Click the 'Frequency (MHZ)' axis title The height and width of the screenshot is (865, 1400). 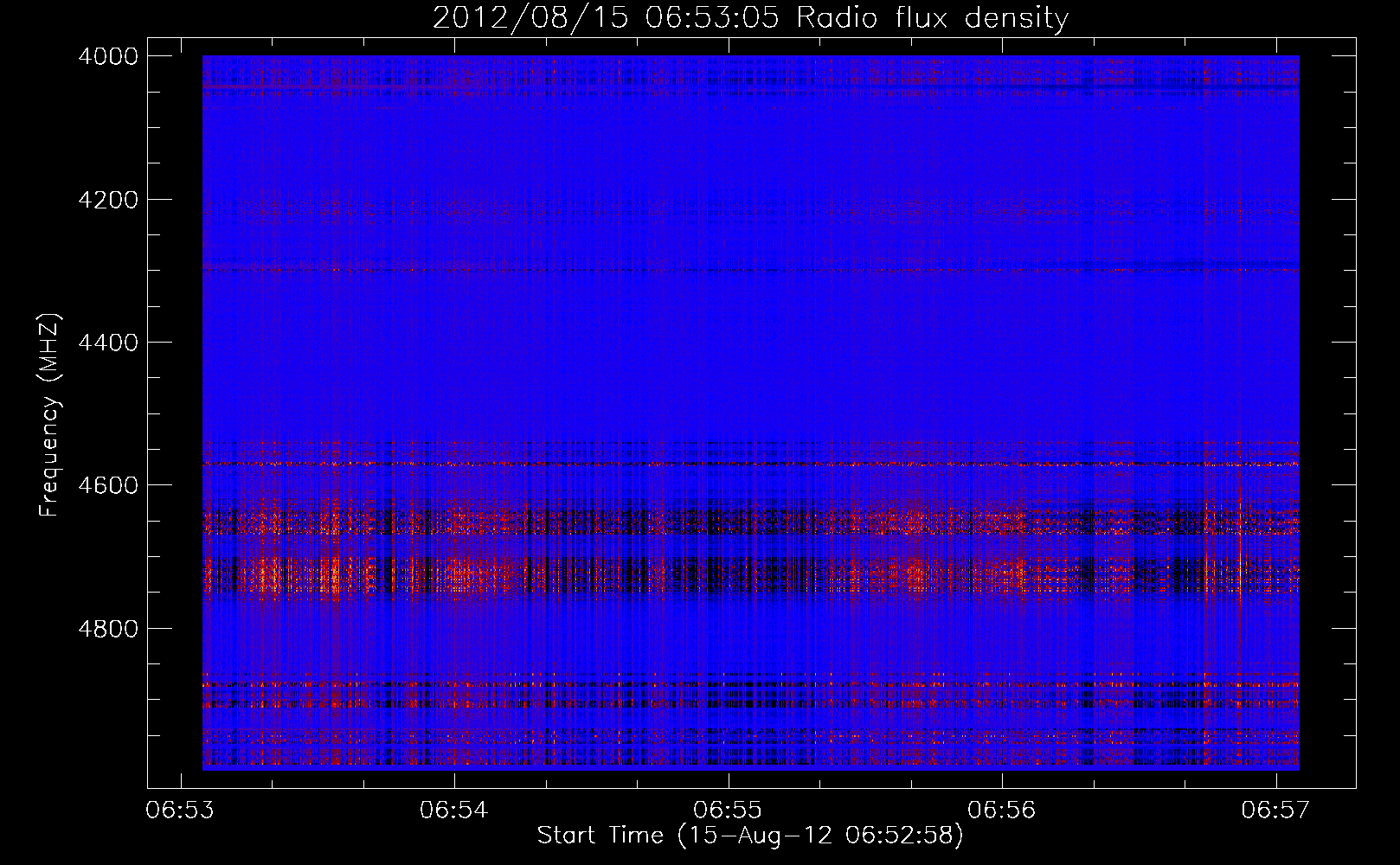(50, 415)
